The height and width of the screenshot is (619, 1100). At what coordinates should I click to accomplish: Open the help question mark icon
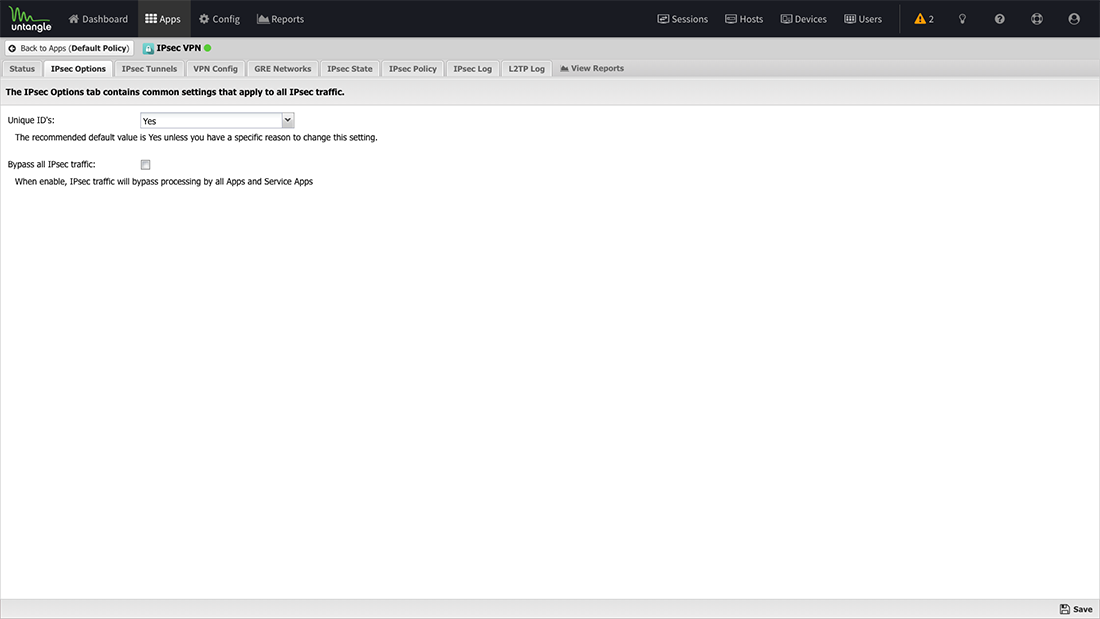(1000, 19)
